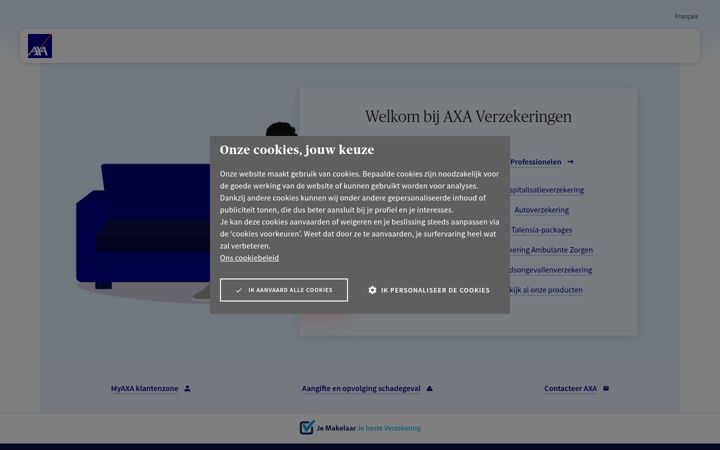Open the Autoverzekering link
This screenshot has width=720, height=450.
coord(541,210)
